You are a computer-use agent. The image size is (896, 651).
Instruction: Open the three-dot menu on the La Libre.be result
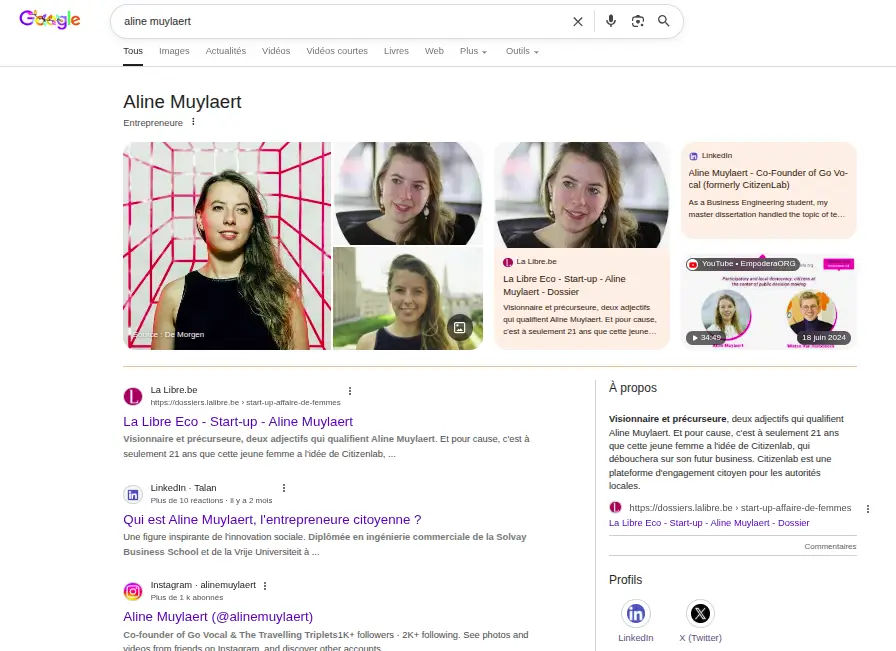[x=349, y=391]
